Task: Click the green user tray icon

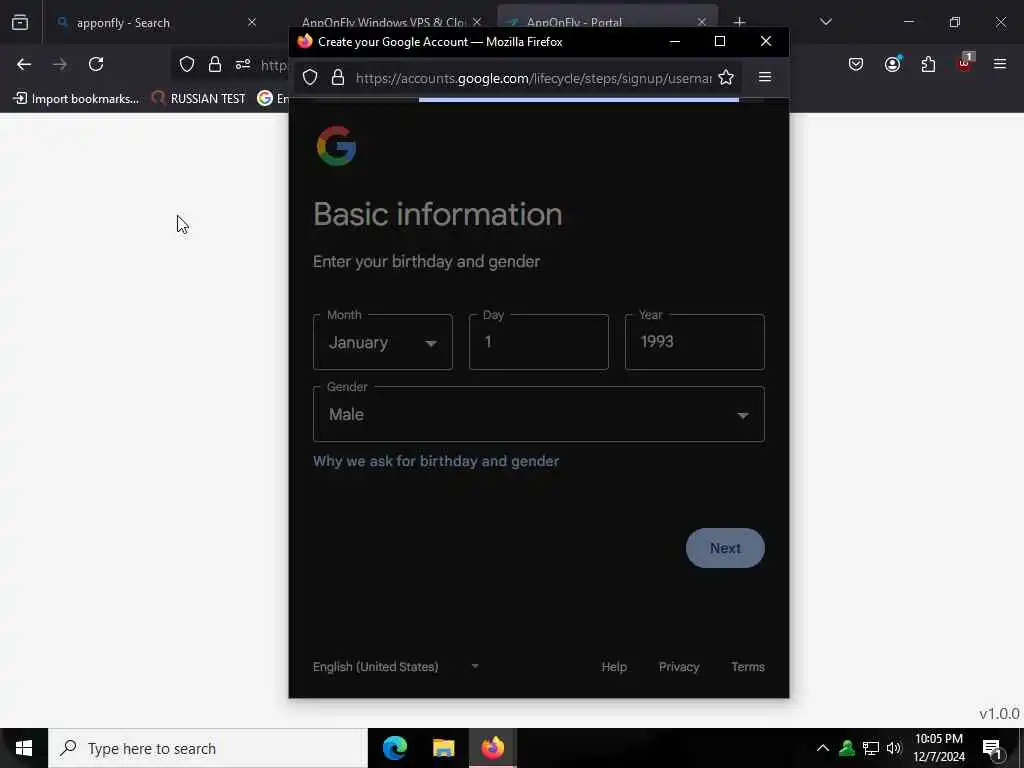Action: [847, 748]
